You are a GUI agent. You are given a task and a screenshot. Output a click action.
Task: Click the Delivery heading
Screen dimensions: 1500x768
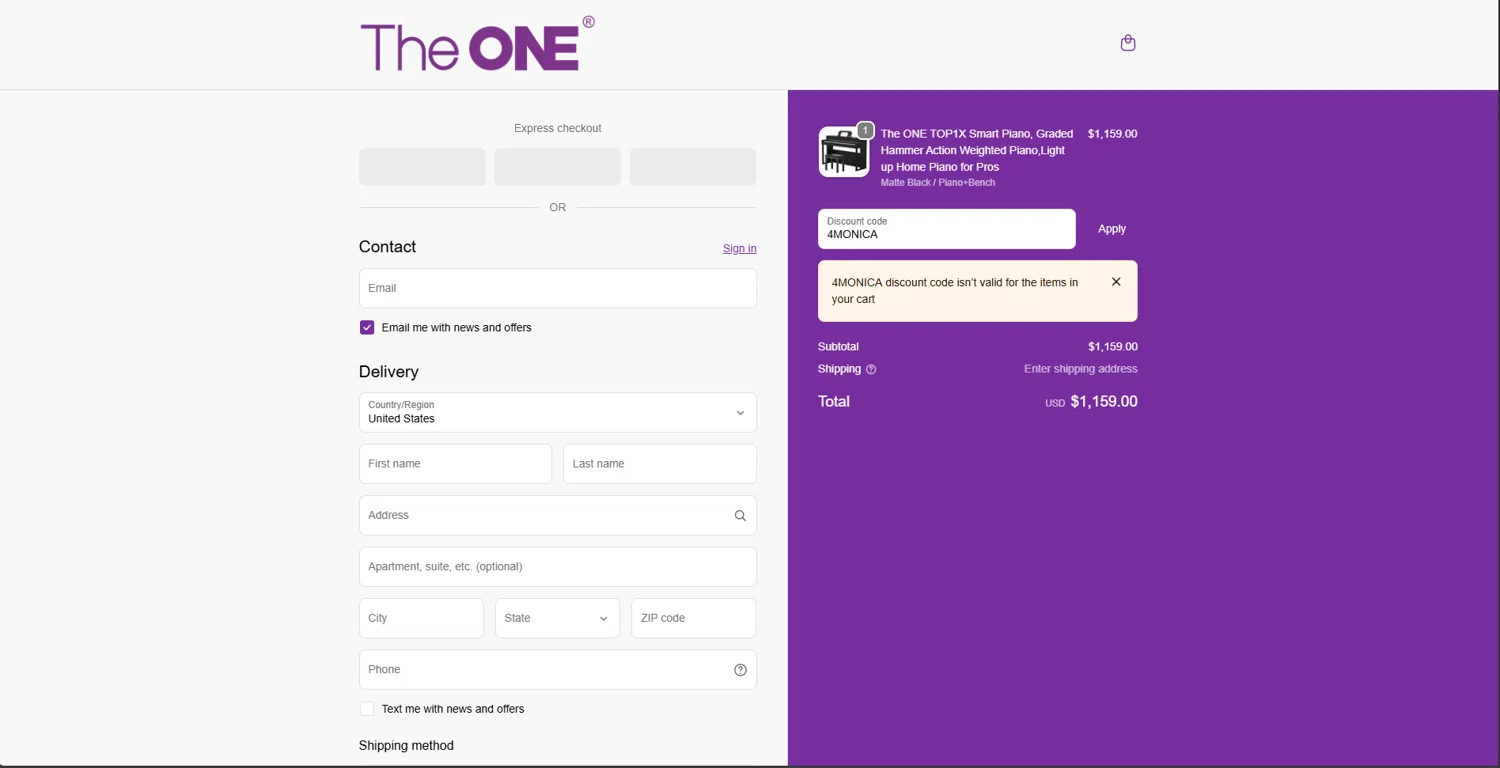tap(389, 372)
